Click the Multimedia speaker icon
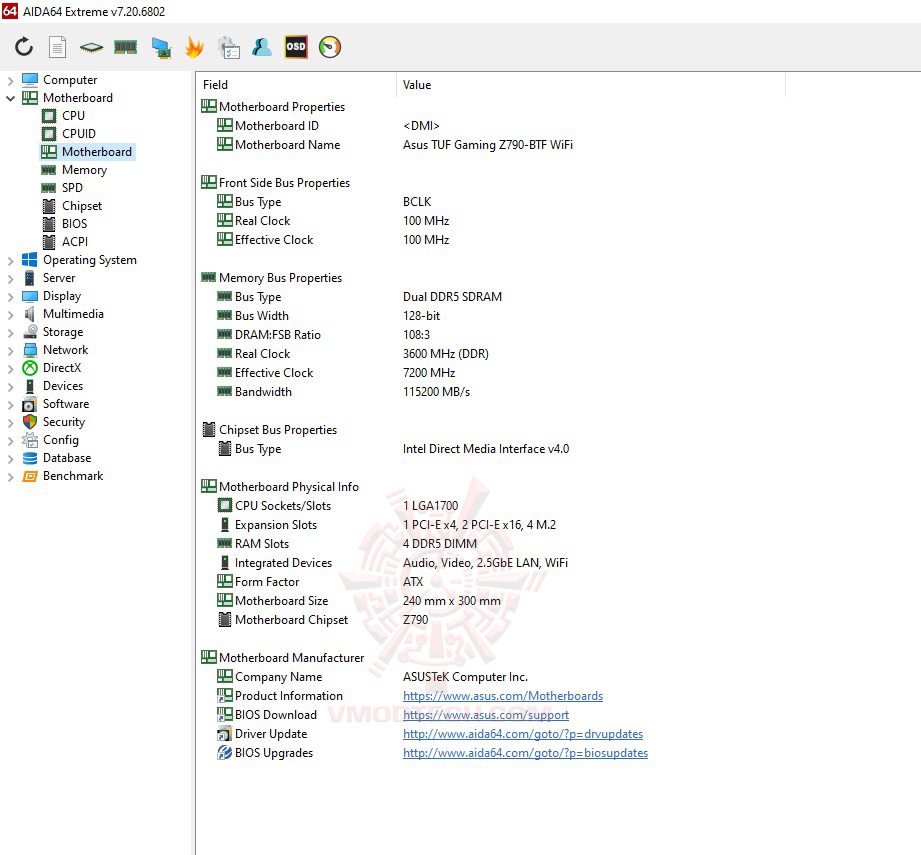Image resolution: width=921 pixels, height=855 pixels. (29, 314)
